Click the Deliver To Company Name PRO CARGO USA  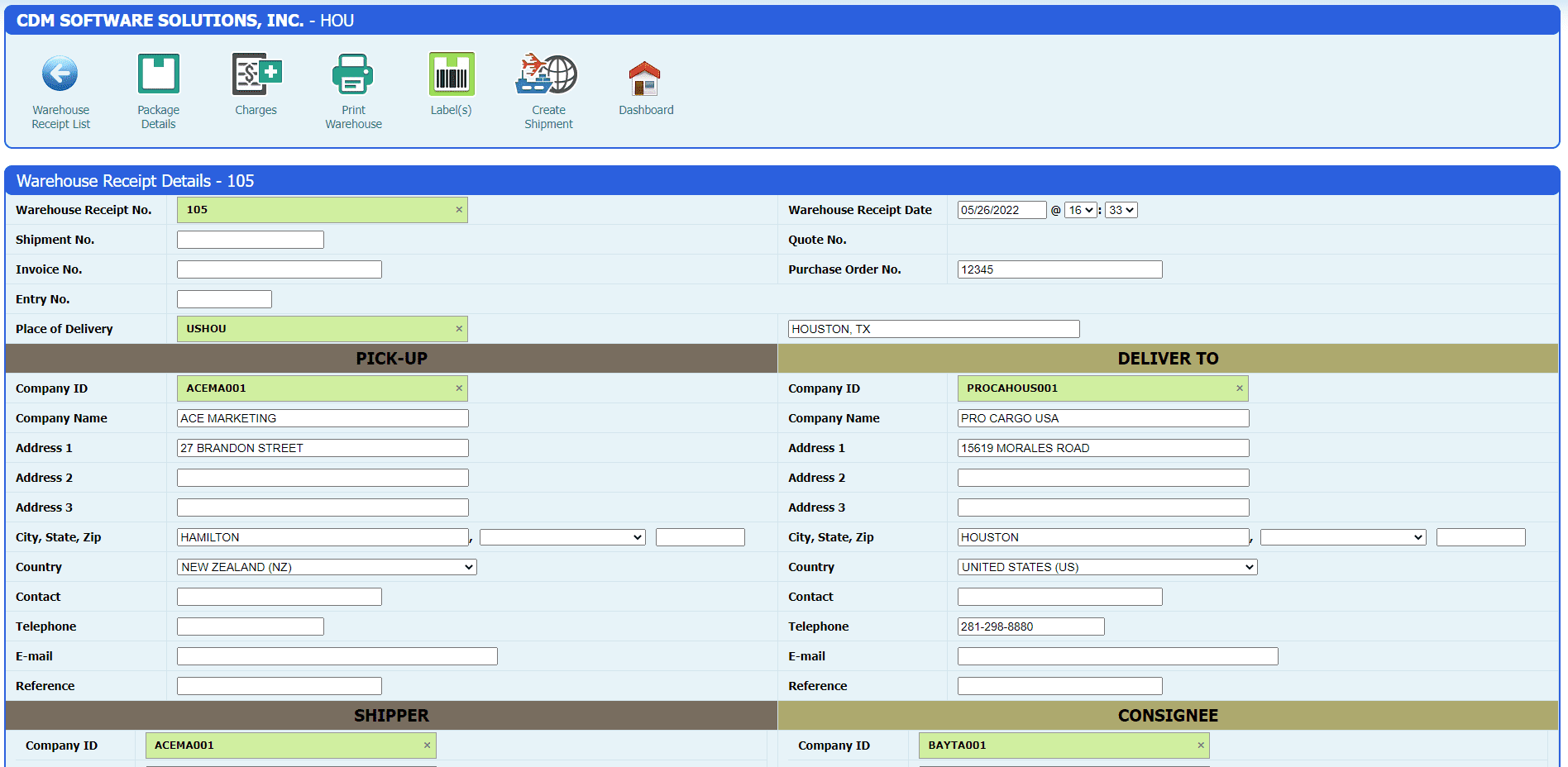(1103, 418)
